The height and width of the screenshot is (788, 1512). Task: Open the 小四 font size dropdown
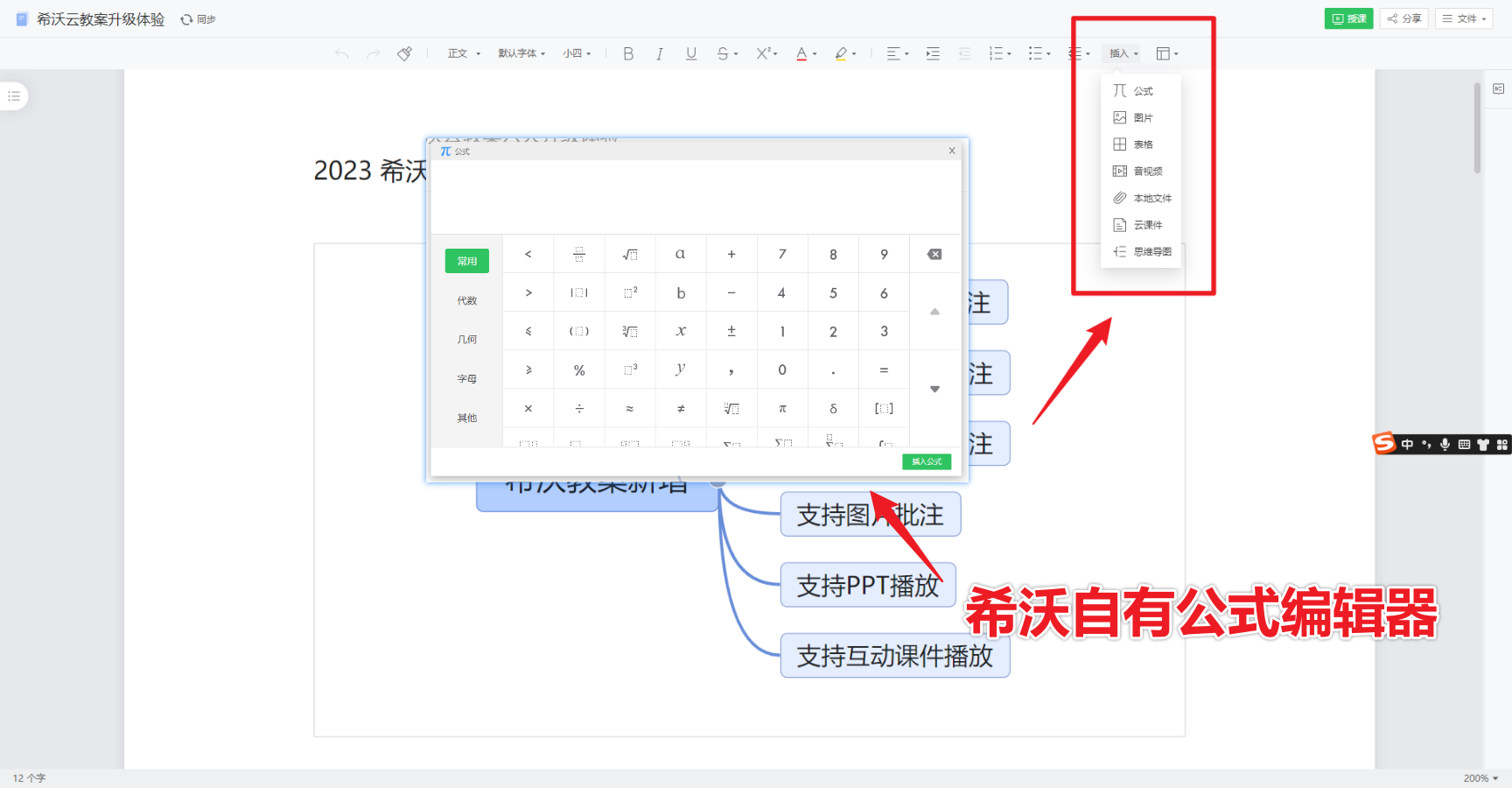coord(577,53)
